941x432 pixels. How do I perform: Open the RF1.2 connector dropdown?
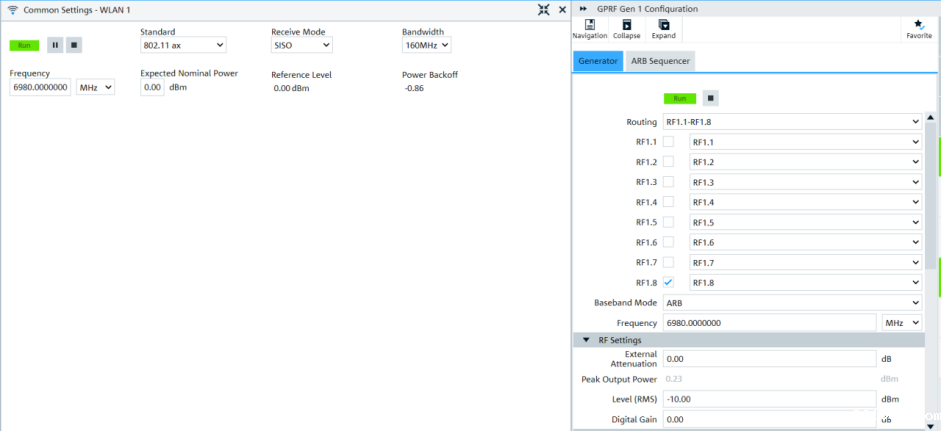tap(805, 162)
